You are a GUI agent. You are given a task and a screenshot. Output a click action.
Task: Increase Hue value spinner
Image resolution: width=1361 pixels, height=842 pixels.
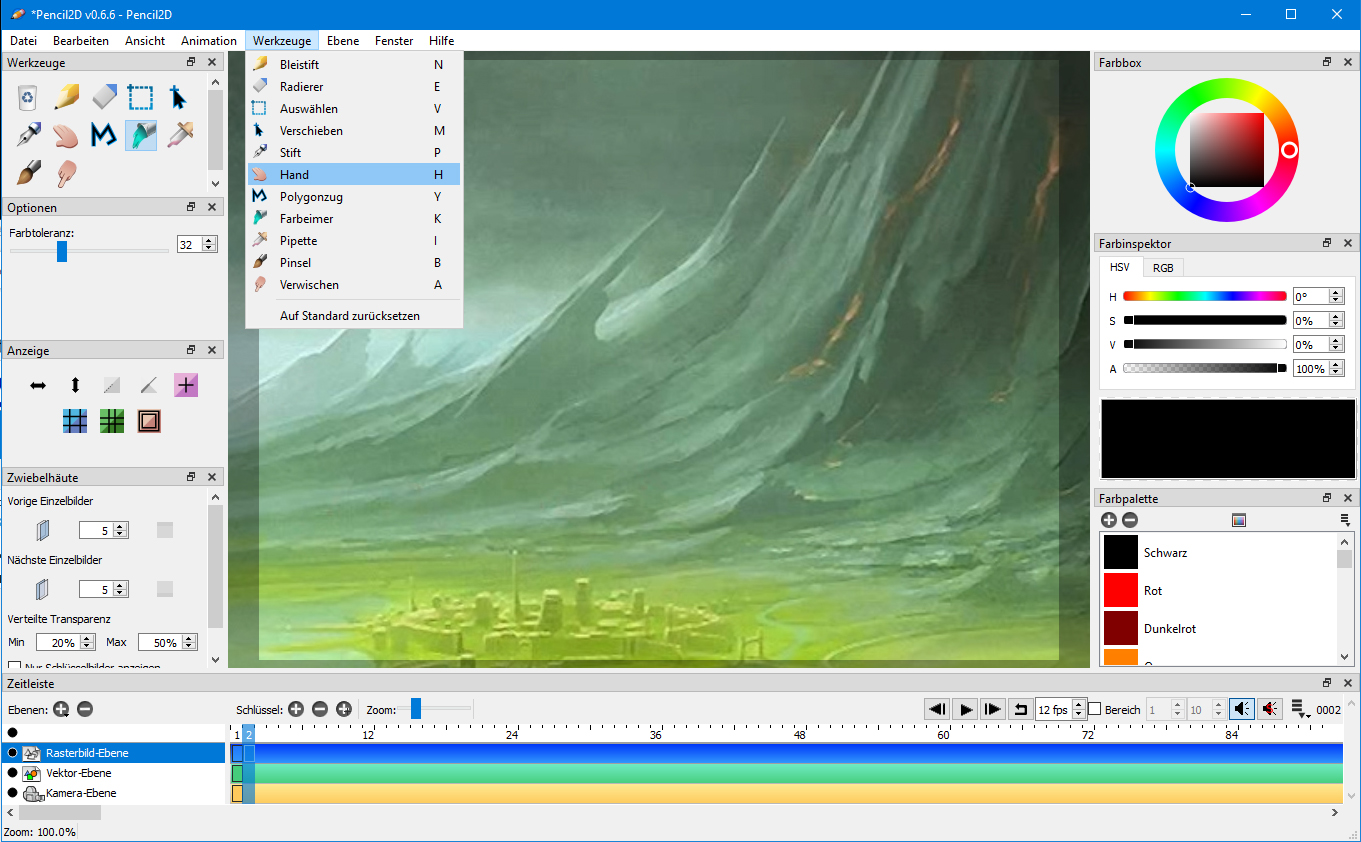(x=1337, y=292)
